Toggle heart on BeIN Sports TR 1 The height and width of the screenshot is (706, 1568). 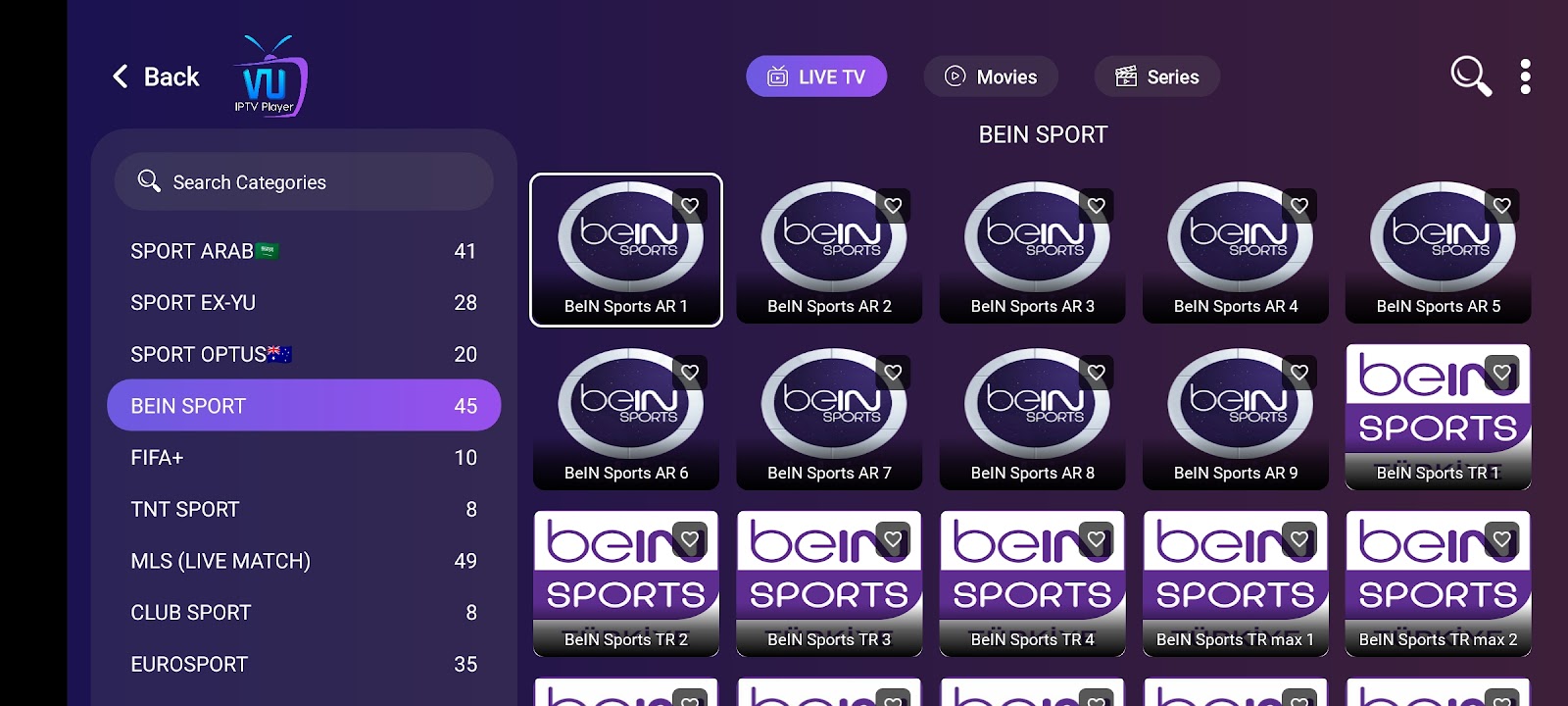[1502, 373]
